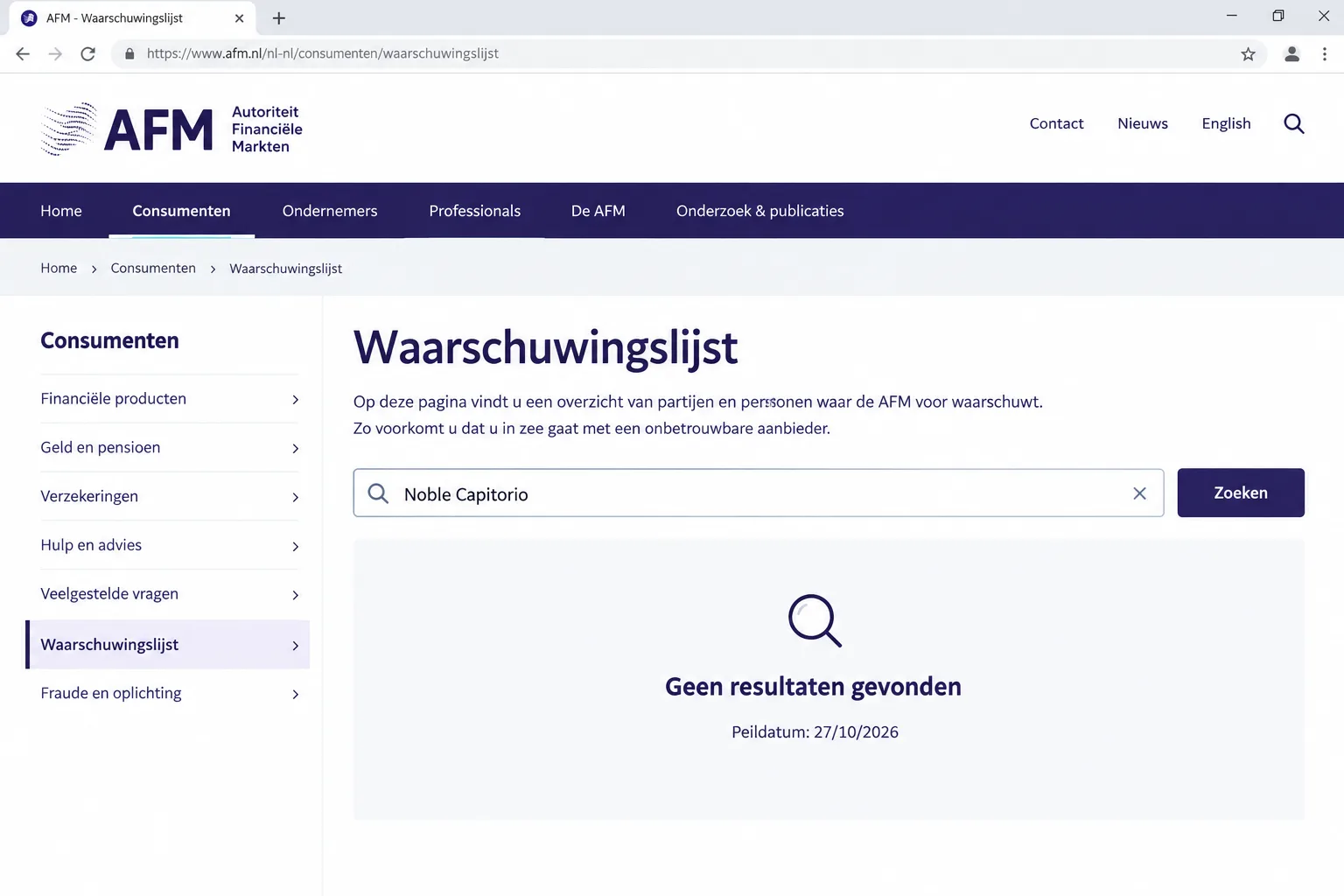Click the Waarschuwingslijst page heading
Screen dimensions: 1344x896
point(545,348)
